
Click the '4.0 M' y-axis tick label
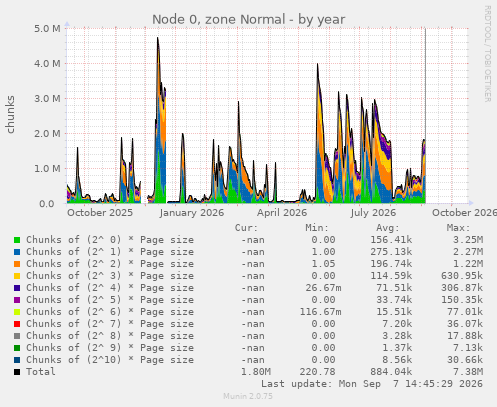[x=47, y=63]
